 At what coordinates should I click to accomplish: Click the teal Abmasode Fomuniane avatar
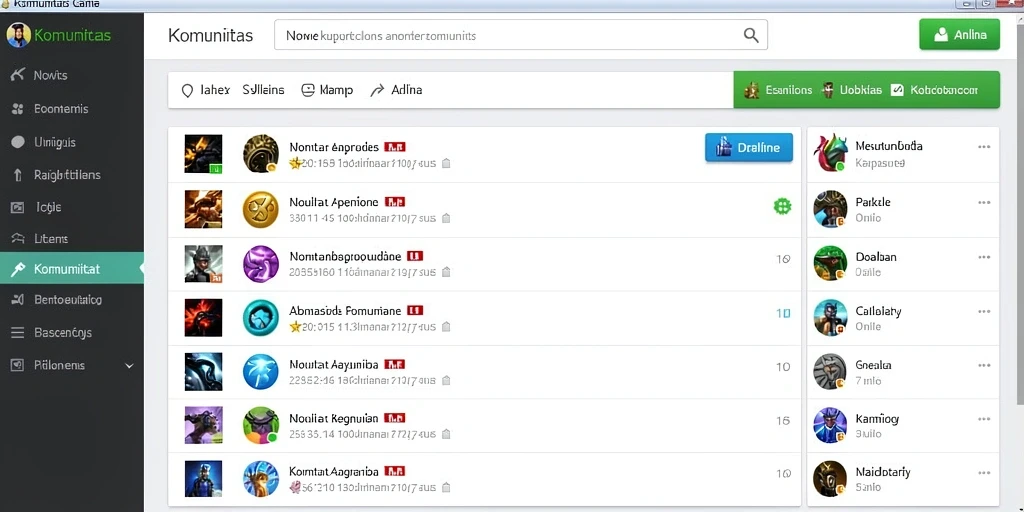click(x=261, y=318)
